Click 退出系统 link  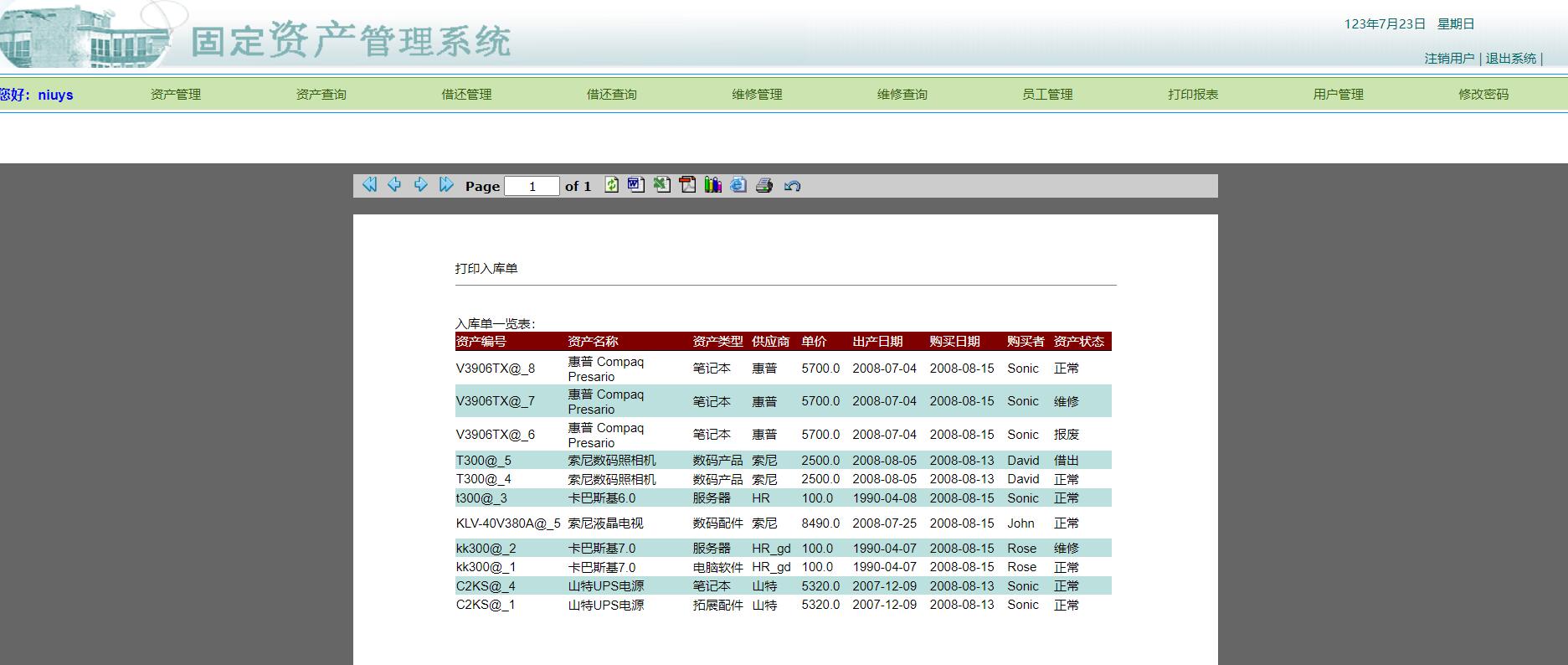(x=1511, y=59)
